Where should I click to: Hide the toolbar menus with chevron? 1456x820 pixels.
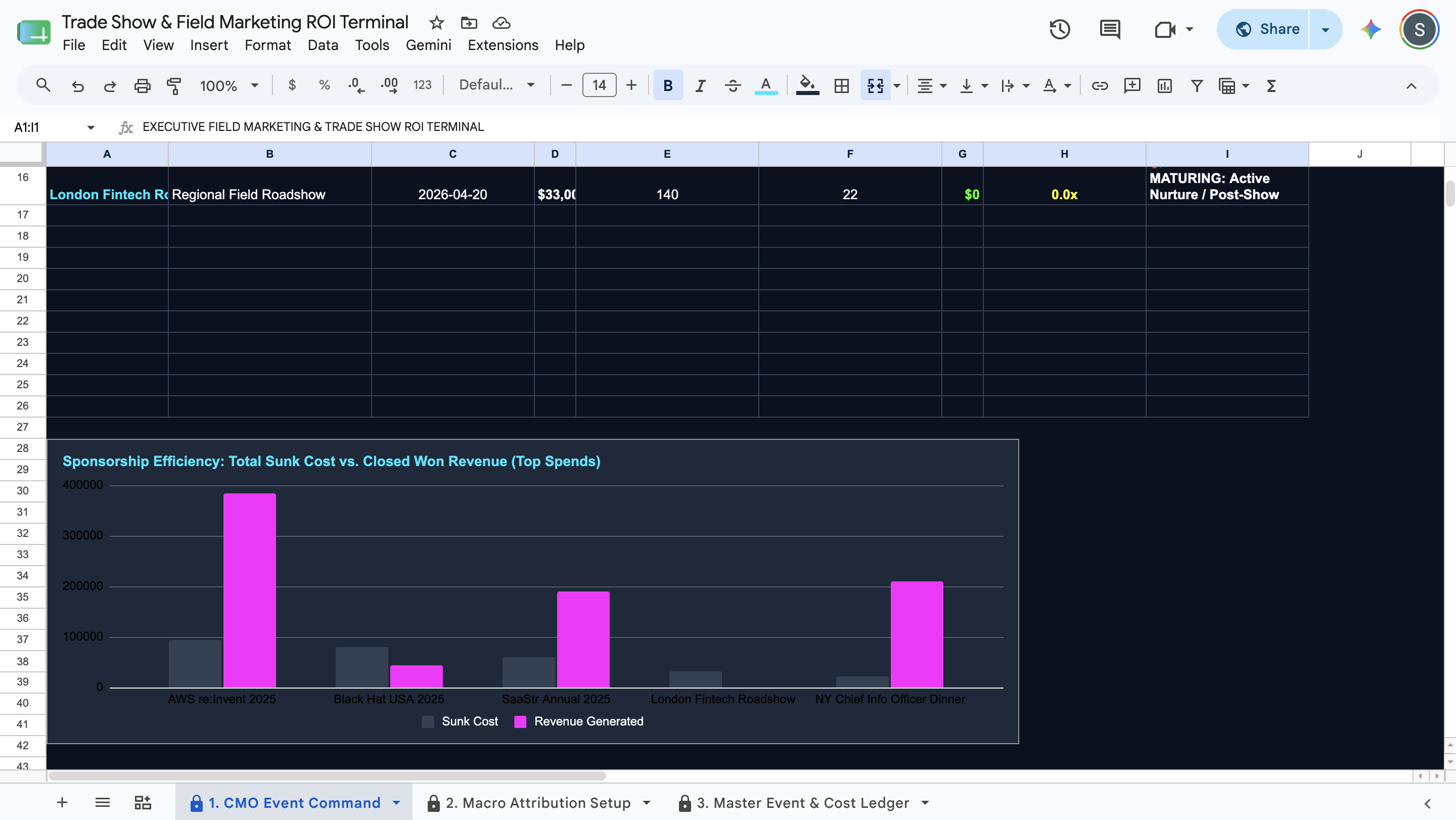click(x=1411, y=85)
